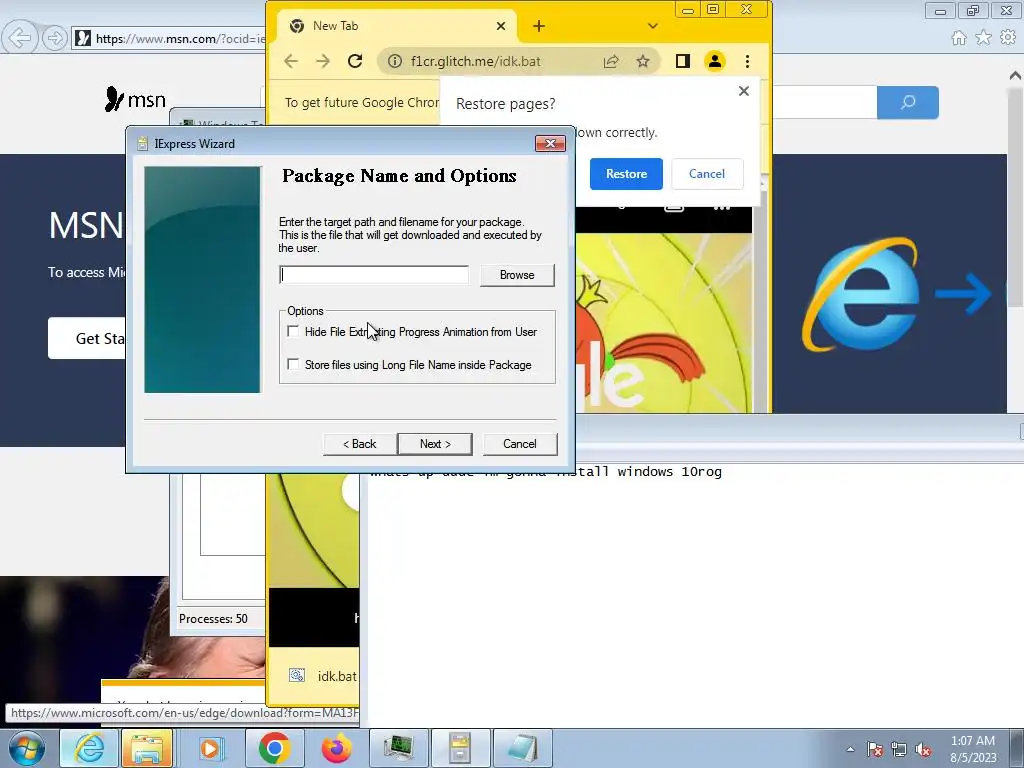Close the New Tab tab in Chrome
The width and height of the screenshot is (1024, 768).
point(501,26)
